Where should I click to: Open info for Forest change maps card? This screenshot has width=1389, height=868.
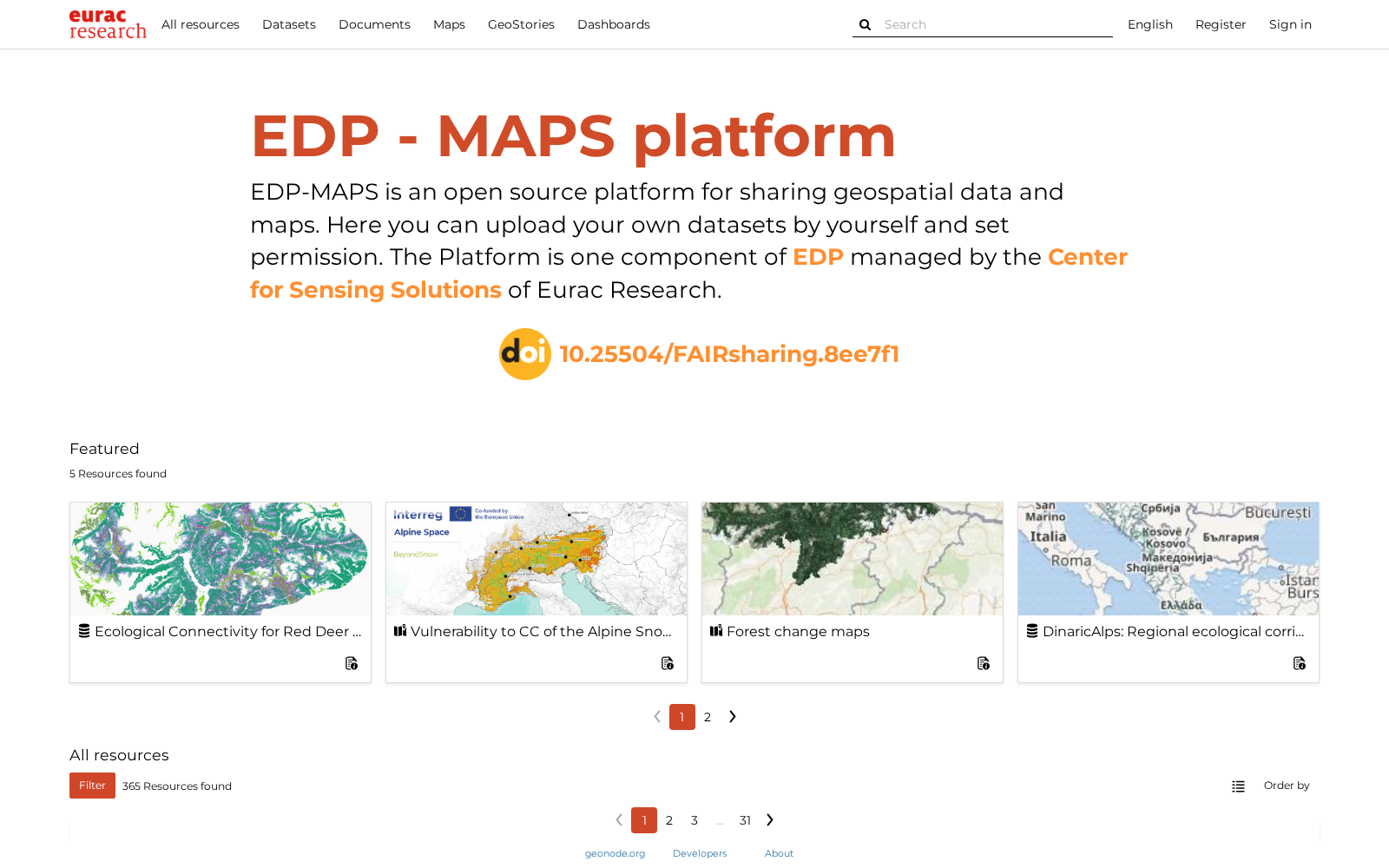(x=984, y=663)
